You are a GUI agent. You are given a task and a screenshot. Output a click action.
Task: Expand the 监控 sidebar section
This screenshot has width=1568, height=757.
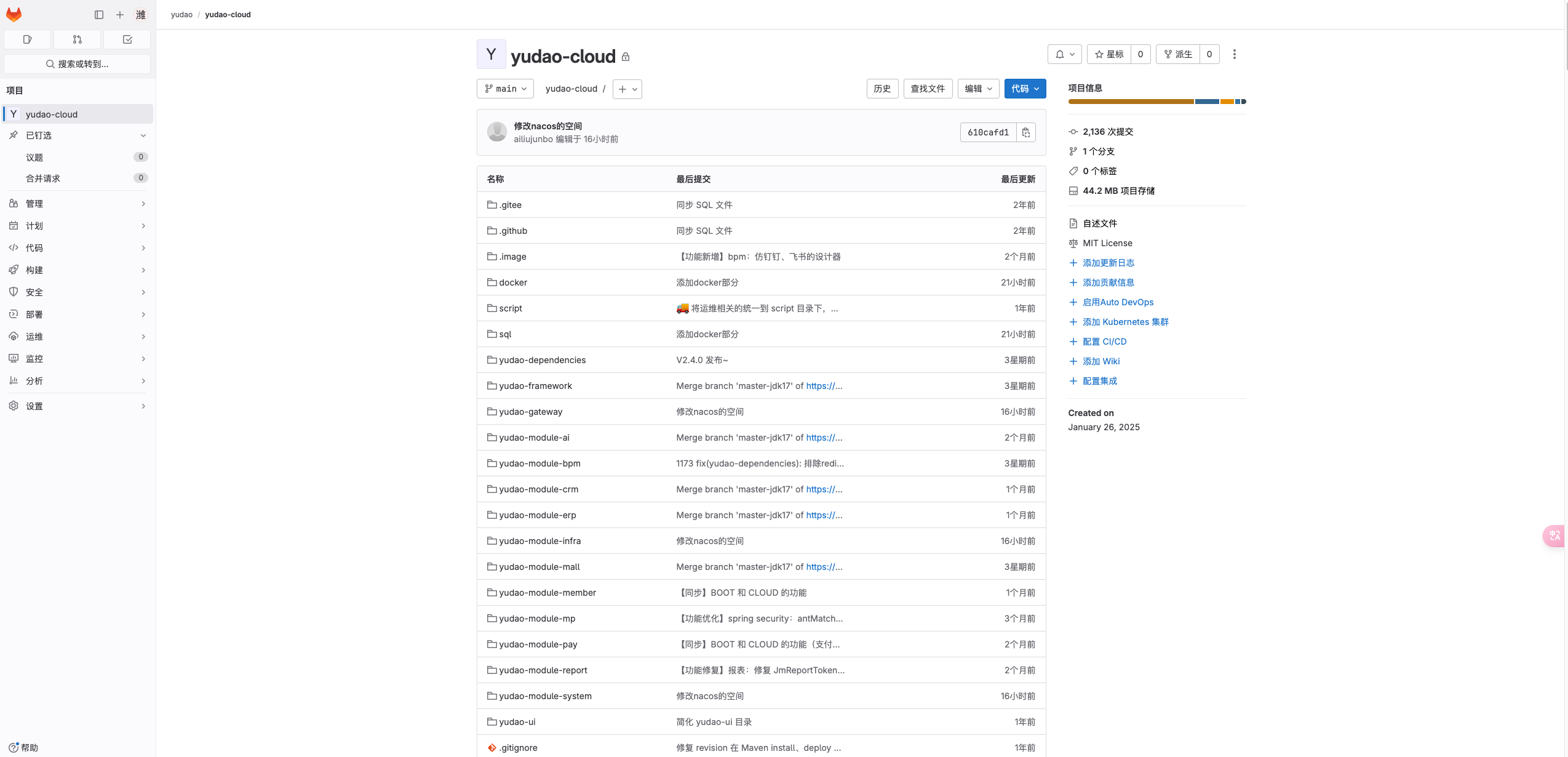click(78, 359)
